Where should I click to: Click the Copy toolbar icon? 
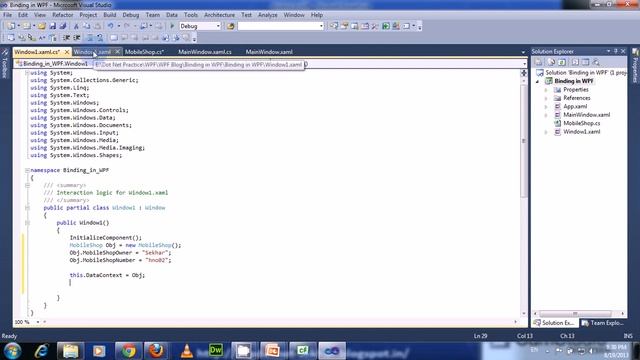pyautogui.click(x=87, y=26)
